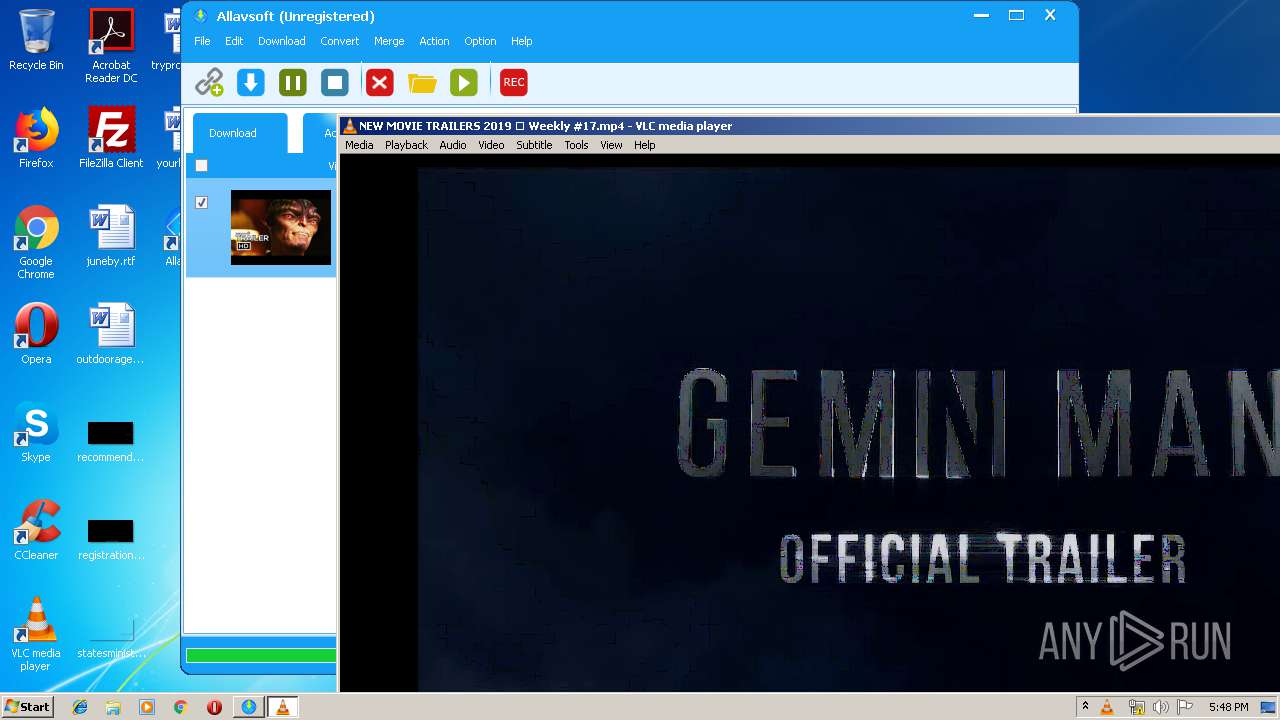Select the outdoorage document on desktop
Image resolution: width=1280 pixels, height=720 pixels.
pyautogui.click(x=111, y=334)
